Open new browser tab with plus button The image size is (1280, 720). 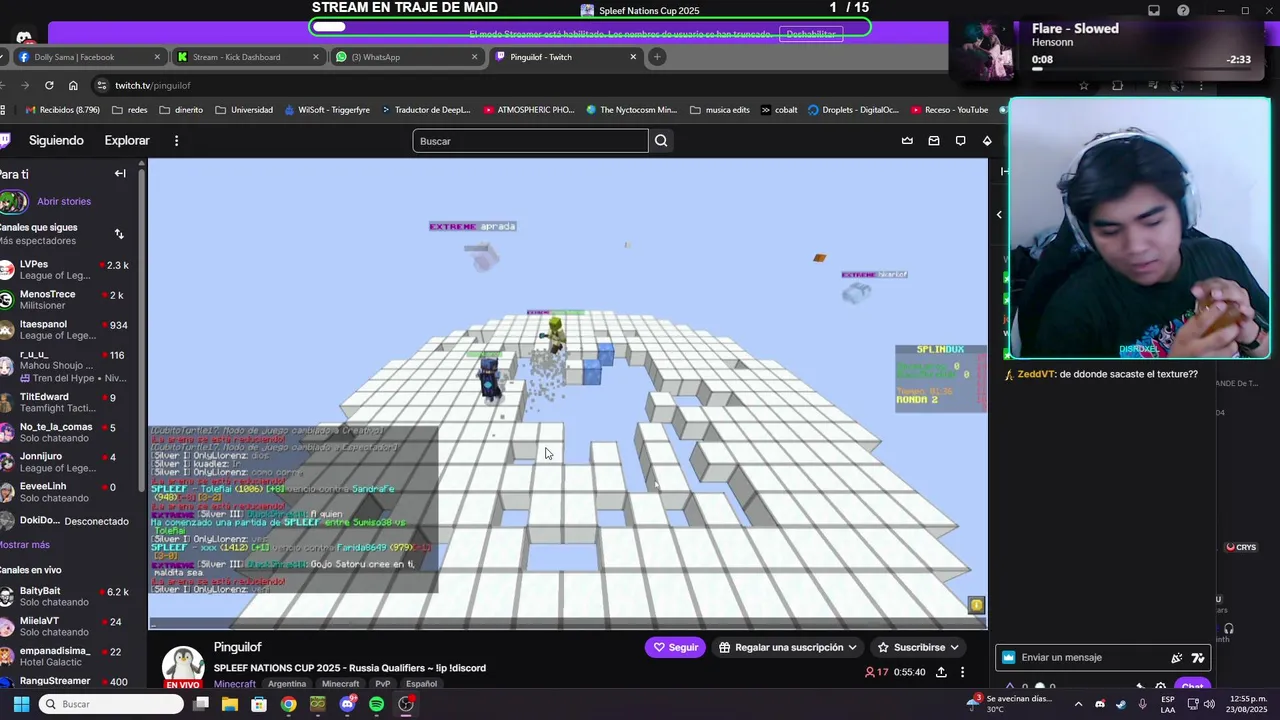[657, 57]
